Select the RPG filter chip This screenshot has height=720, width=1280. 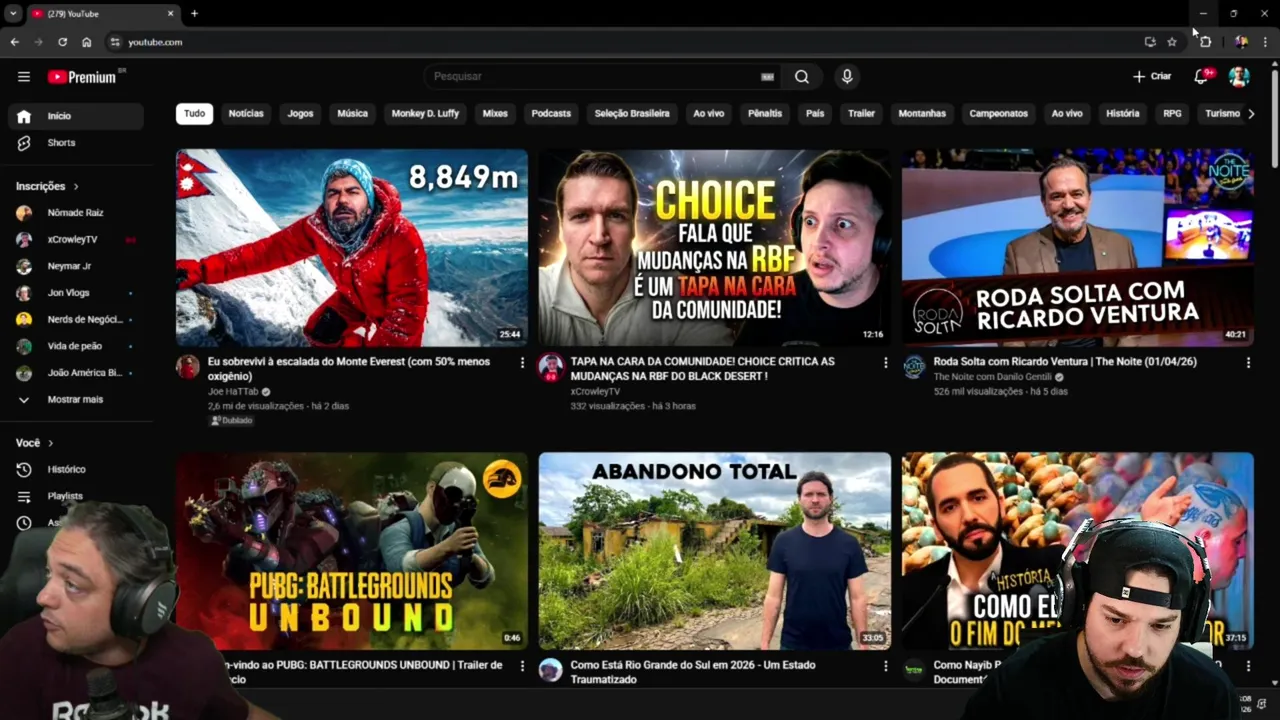[1172, 114]
